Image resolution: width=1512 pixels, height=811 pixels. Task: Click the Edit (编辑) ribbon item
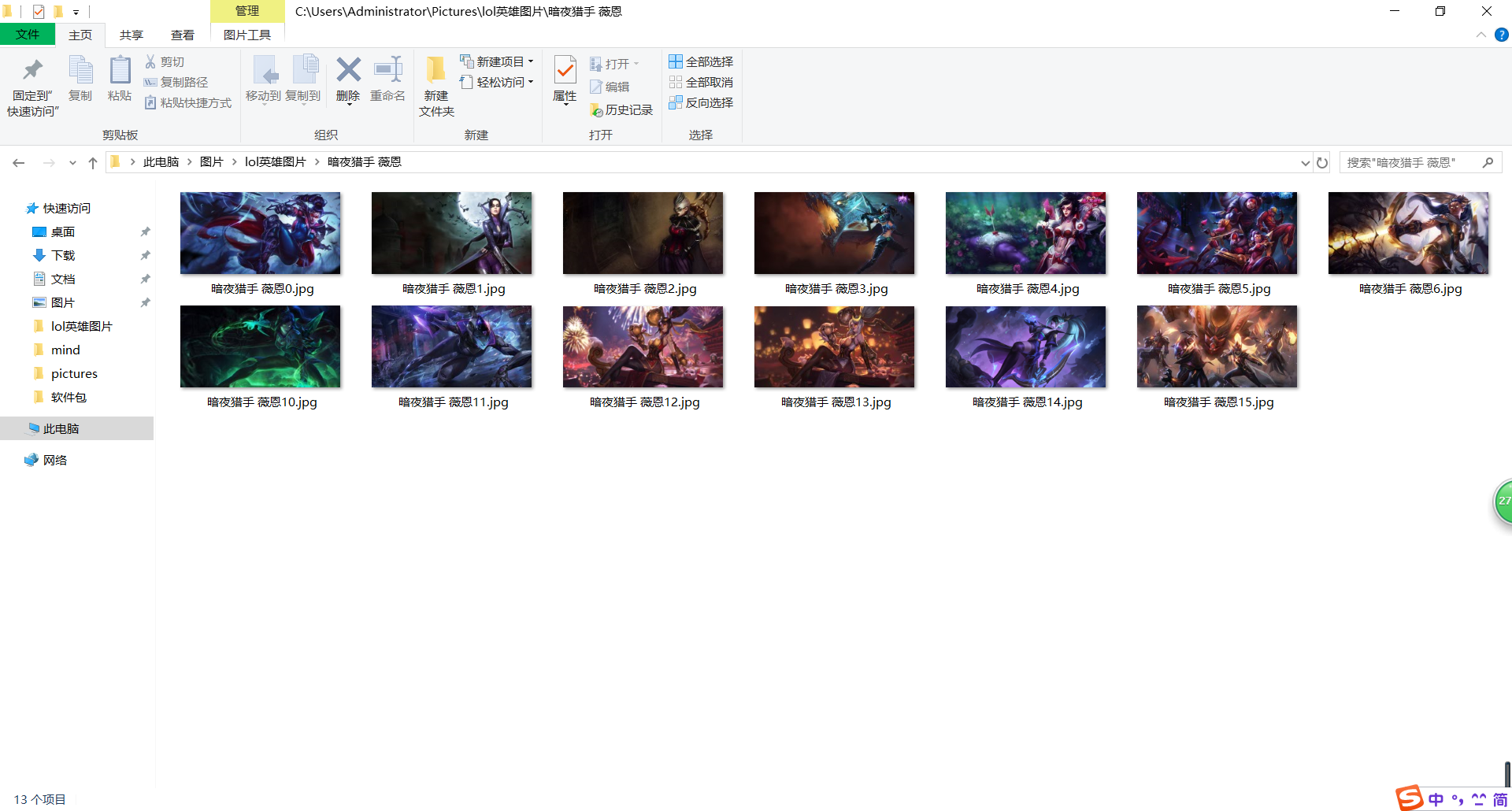pyautogui.click(x=610, y=87)
